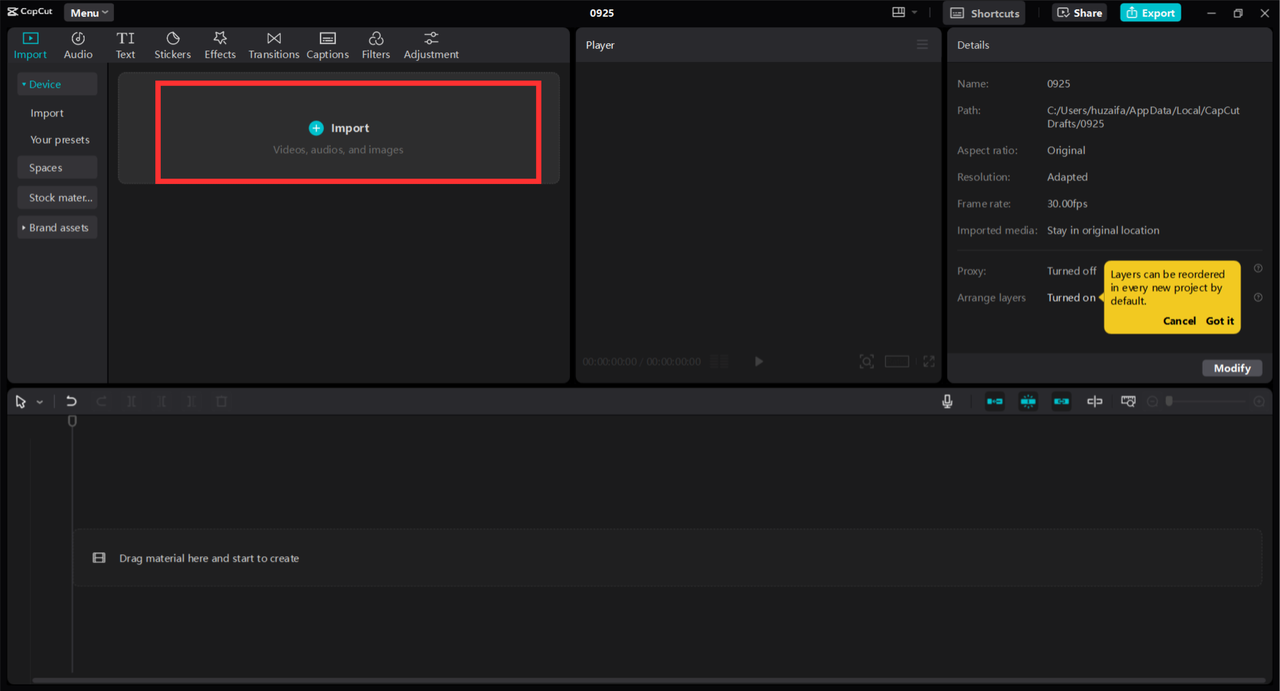This screenshot has width=1280, height=691.
Task: Open the Shortcuts panel
Action: tap(984, 13)
